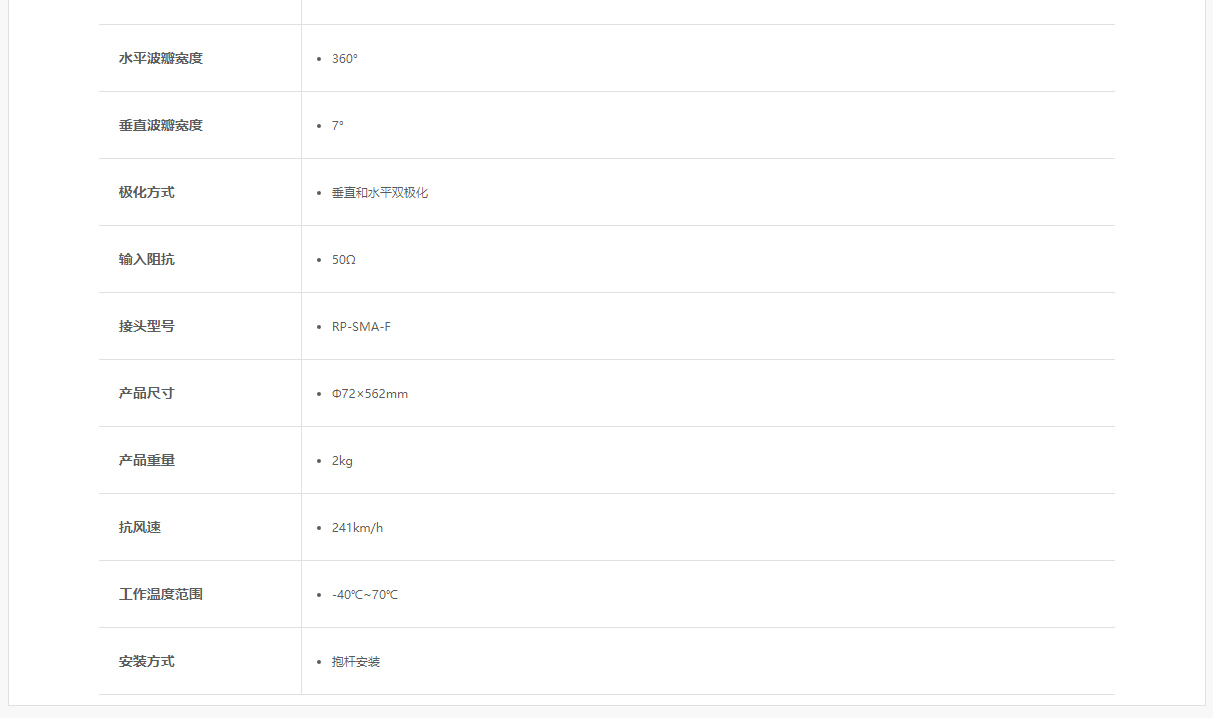
Task: Click the 产品尺寸 label
Action: click(x=146, y=393)
